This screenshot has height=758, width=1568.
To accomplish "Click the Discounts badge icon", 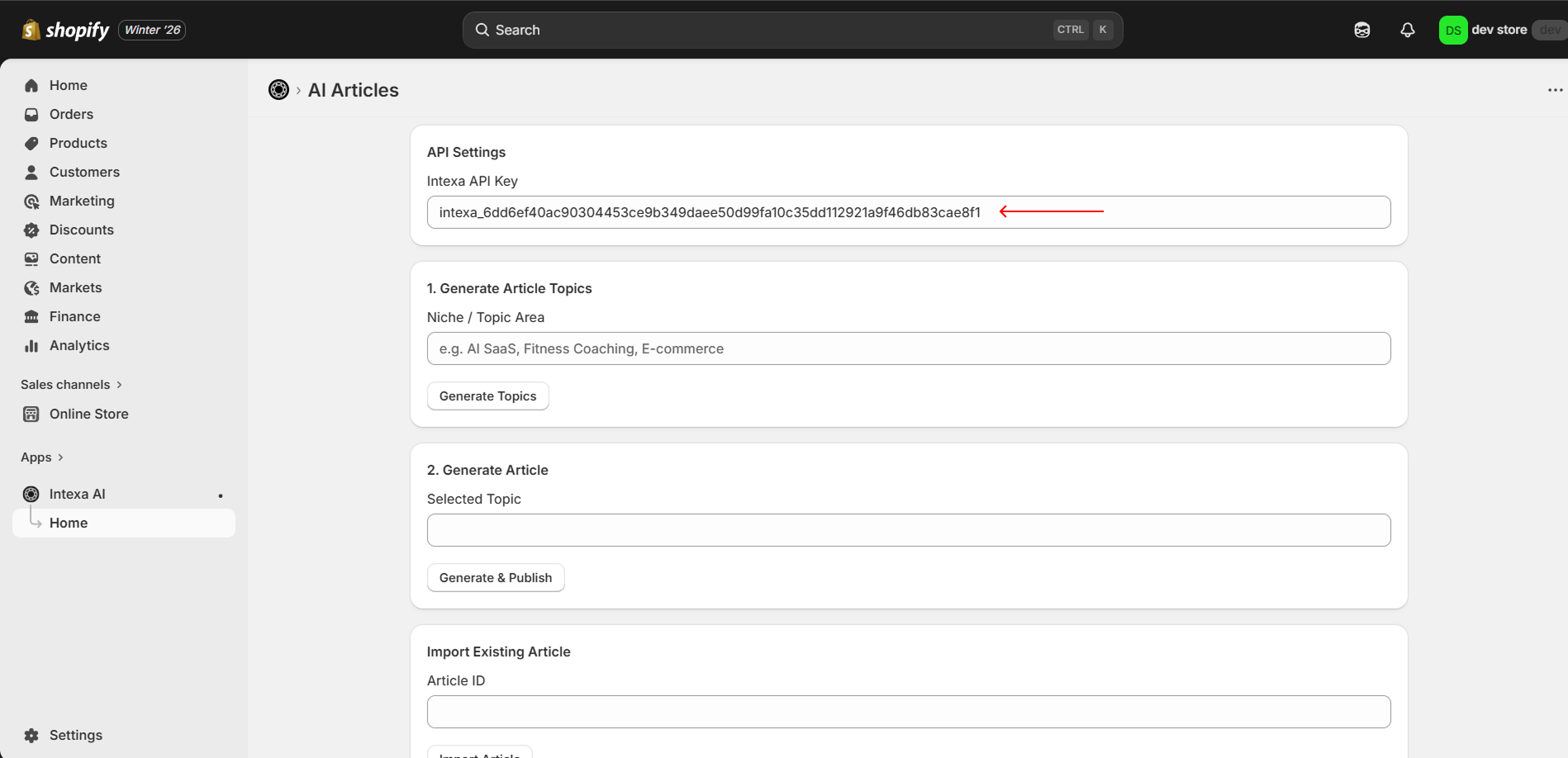I will point(31,230).
